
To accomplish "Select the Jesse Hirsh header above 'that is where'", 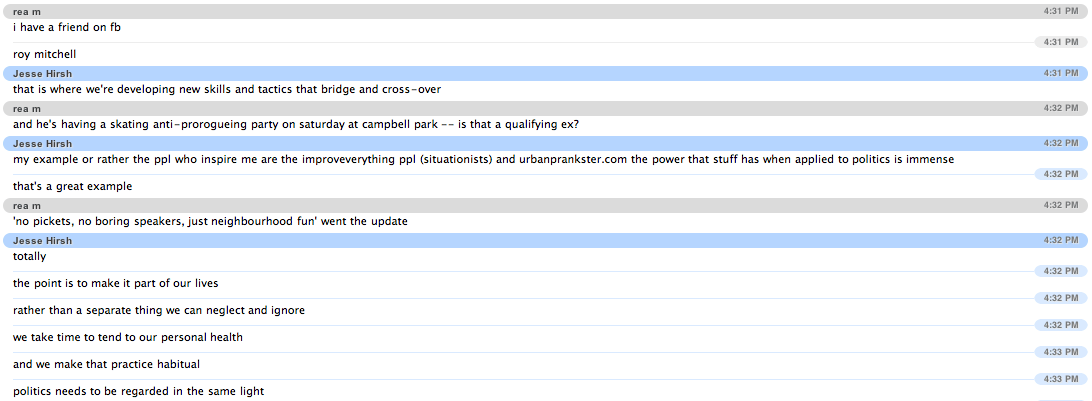I will [x=43, y=73].
